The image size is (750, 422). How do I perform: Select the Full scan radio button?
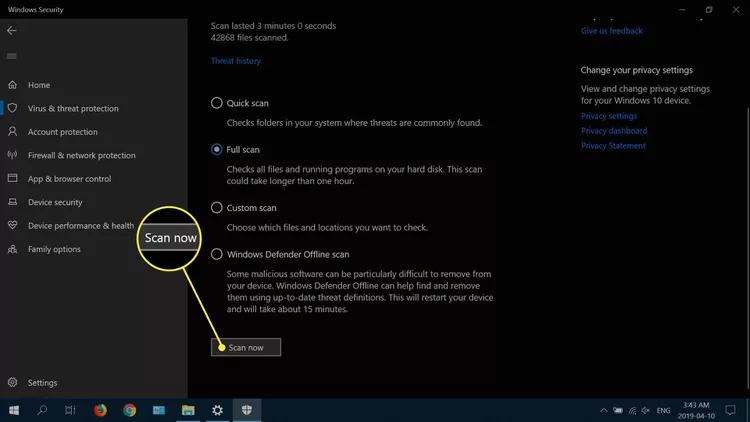coord(217,149)
